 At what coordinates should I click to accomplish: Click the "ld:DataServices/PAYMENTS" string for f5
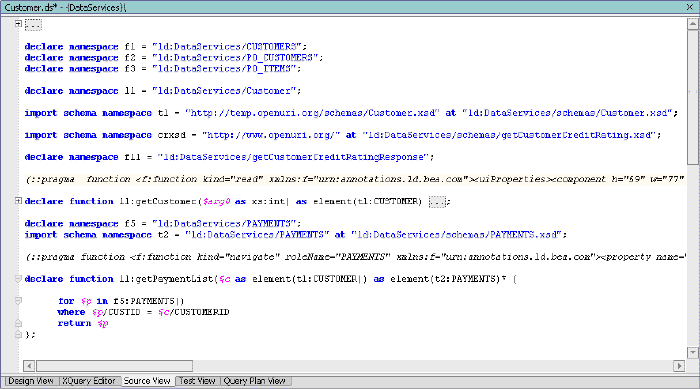[224, 223]
